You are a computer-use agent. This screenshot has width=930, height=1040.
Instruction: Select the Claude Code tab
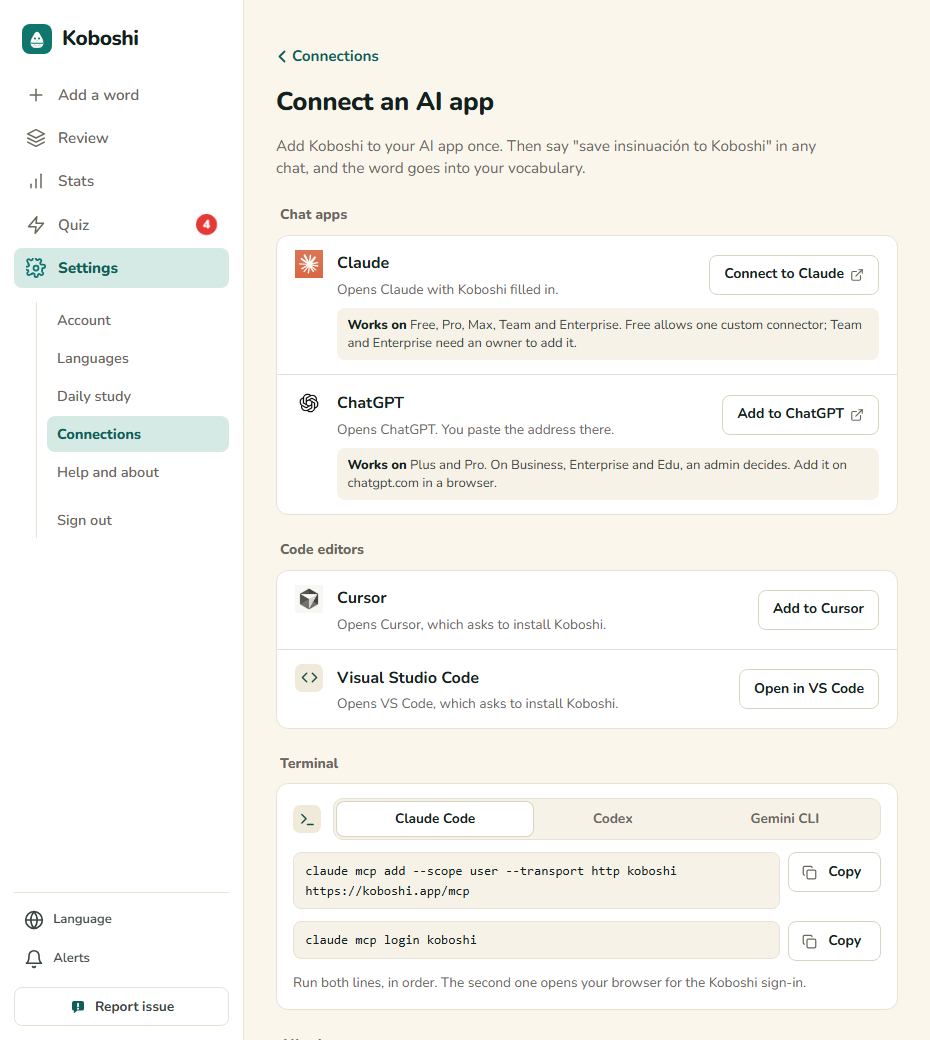pos(435,818)
